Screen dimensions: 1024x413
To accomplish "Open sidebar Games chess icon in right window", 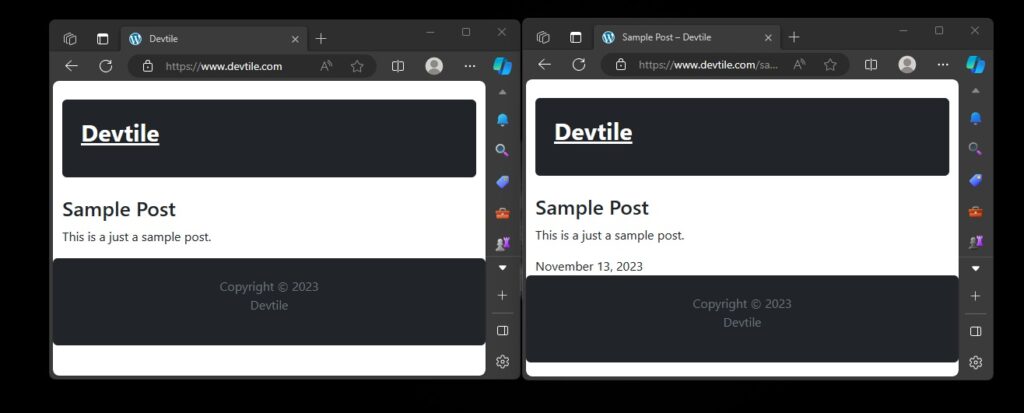I will pyautogui.click(x=975, y=242).
